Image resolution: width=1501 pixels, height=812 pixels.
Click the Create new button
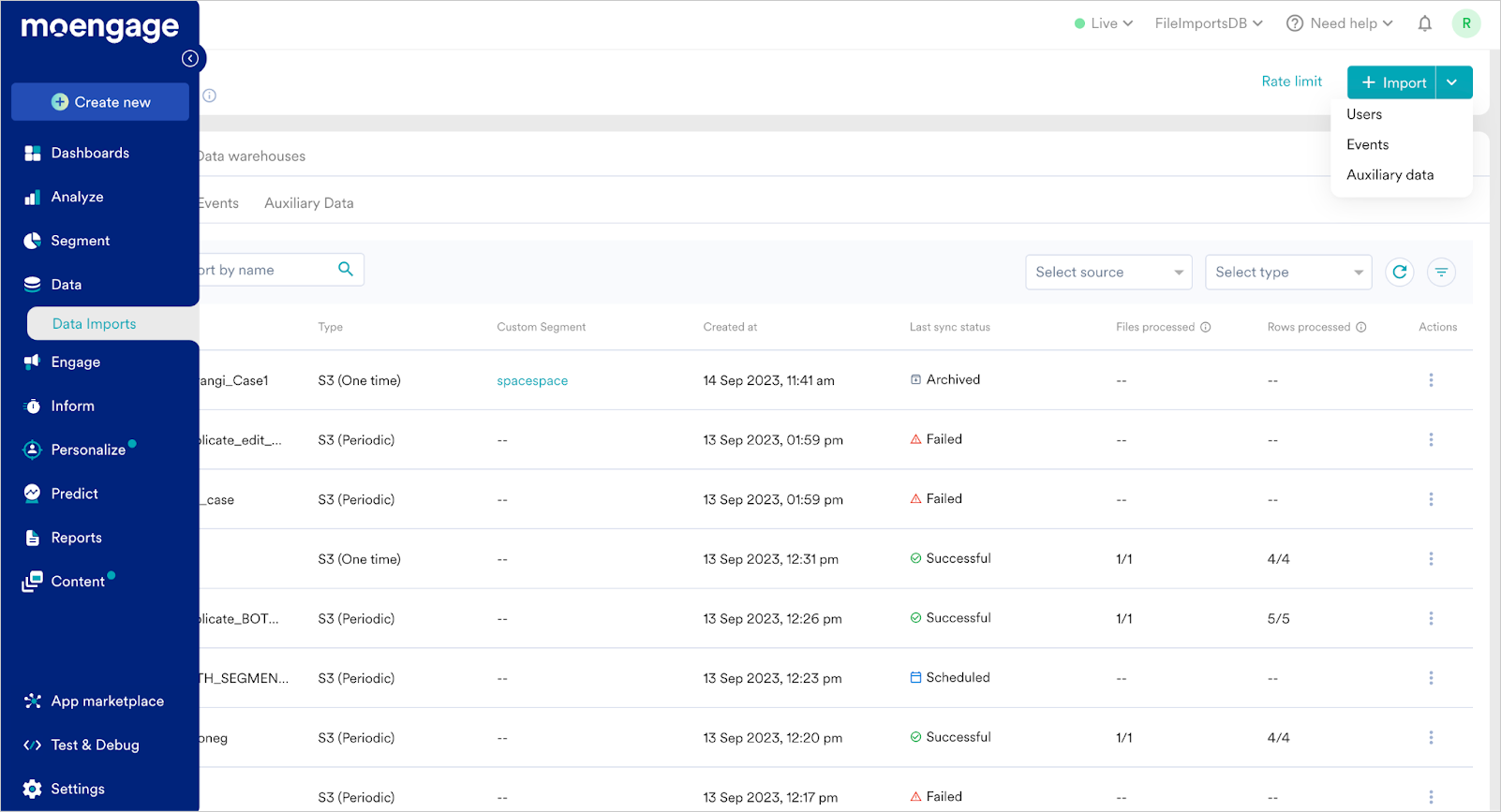pyautogui.click(x=100, y=102)
